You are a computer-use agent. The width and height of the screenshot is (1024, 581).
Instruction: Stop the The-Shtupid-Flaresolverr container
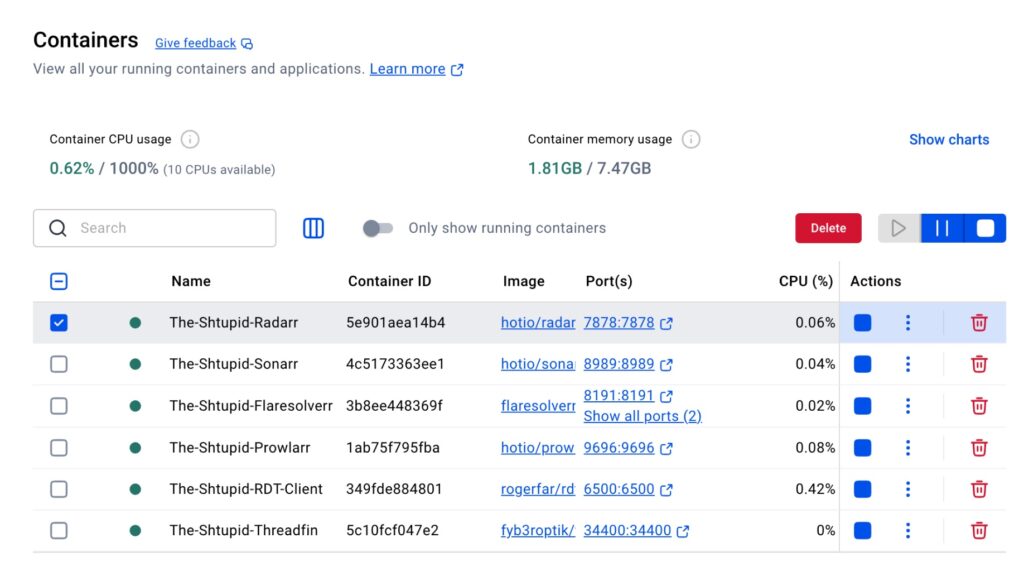[x=862, y=406]
